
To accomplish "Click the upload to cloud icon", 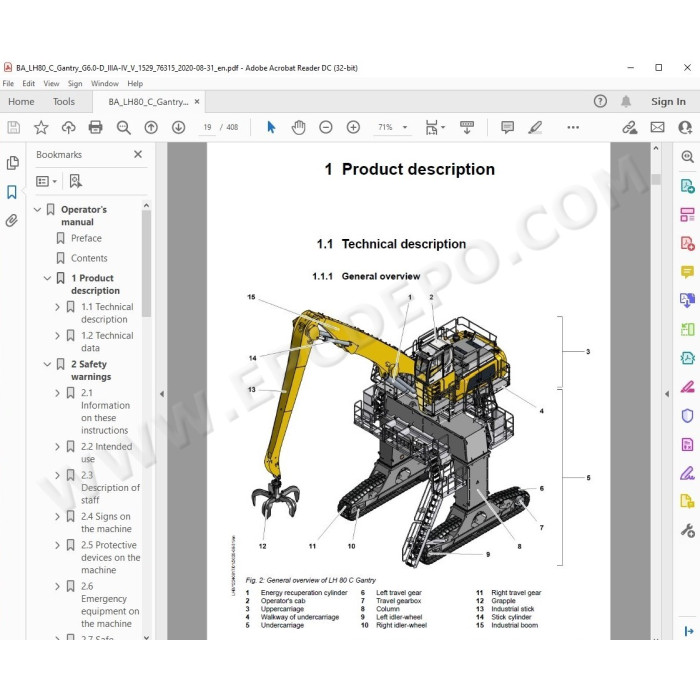I will pyautogui.click(x=68, y=128).
